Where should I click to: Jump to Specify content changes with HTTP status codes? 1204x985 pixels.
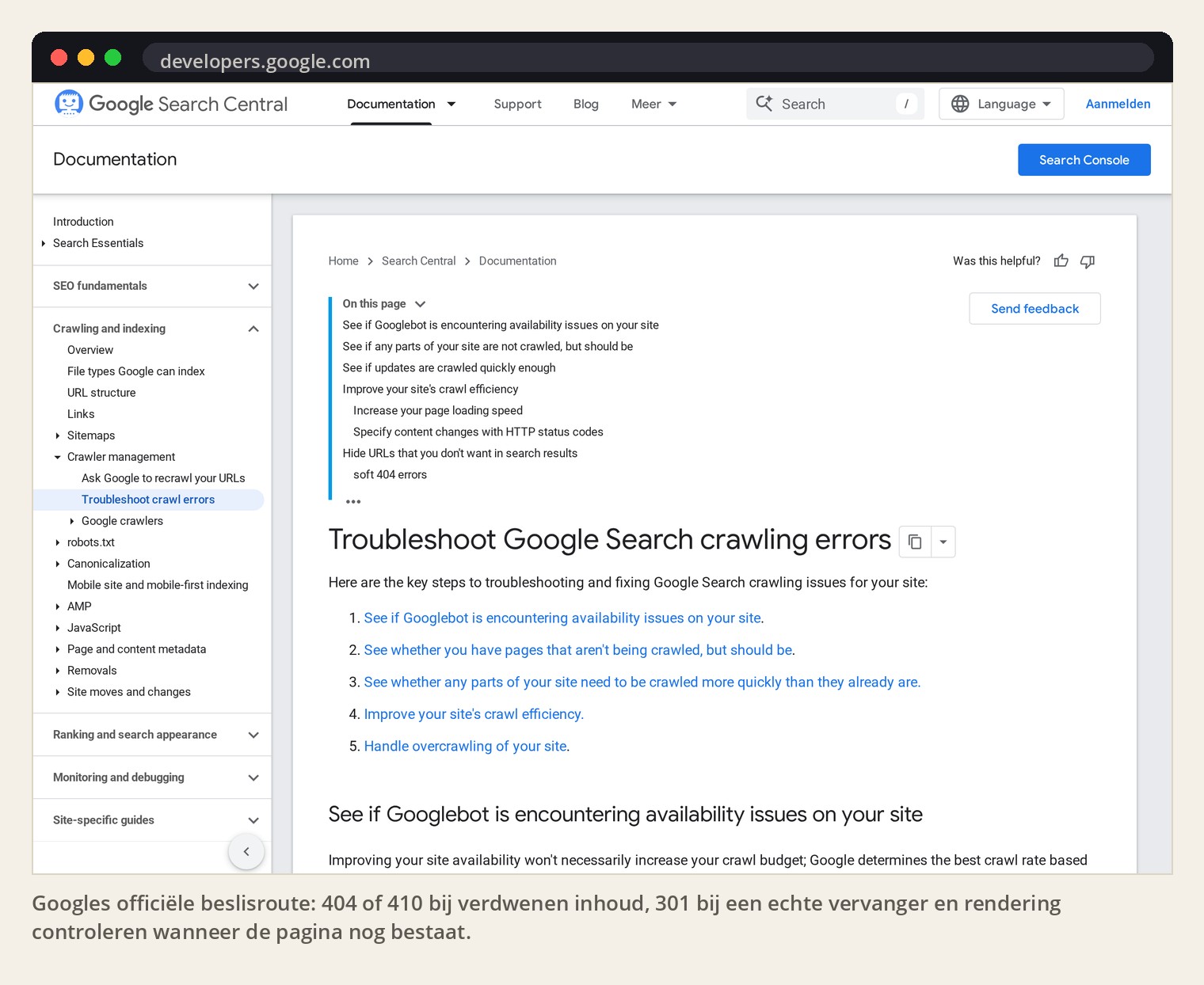click(478, 432)
